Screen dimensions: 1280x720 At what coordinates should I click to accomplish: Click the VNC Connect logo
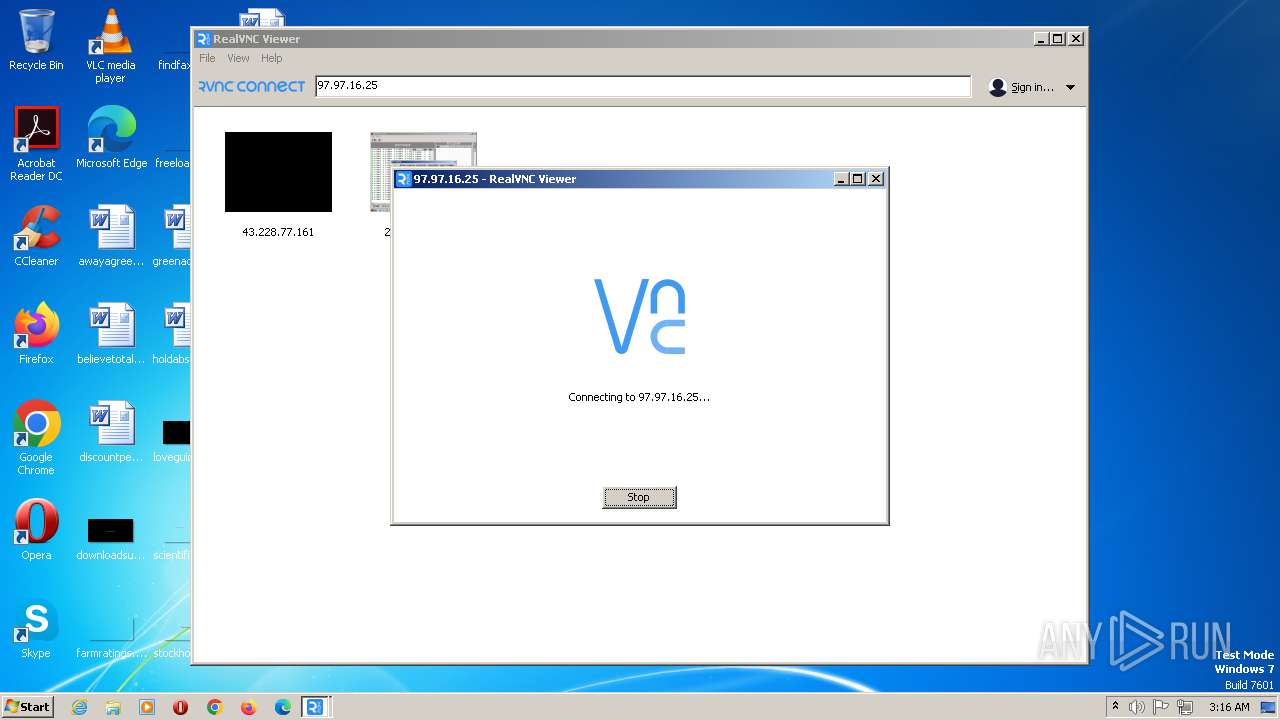click(251, 86)
